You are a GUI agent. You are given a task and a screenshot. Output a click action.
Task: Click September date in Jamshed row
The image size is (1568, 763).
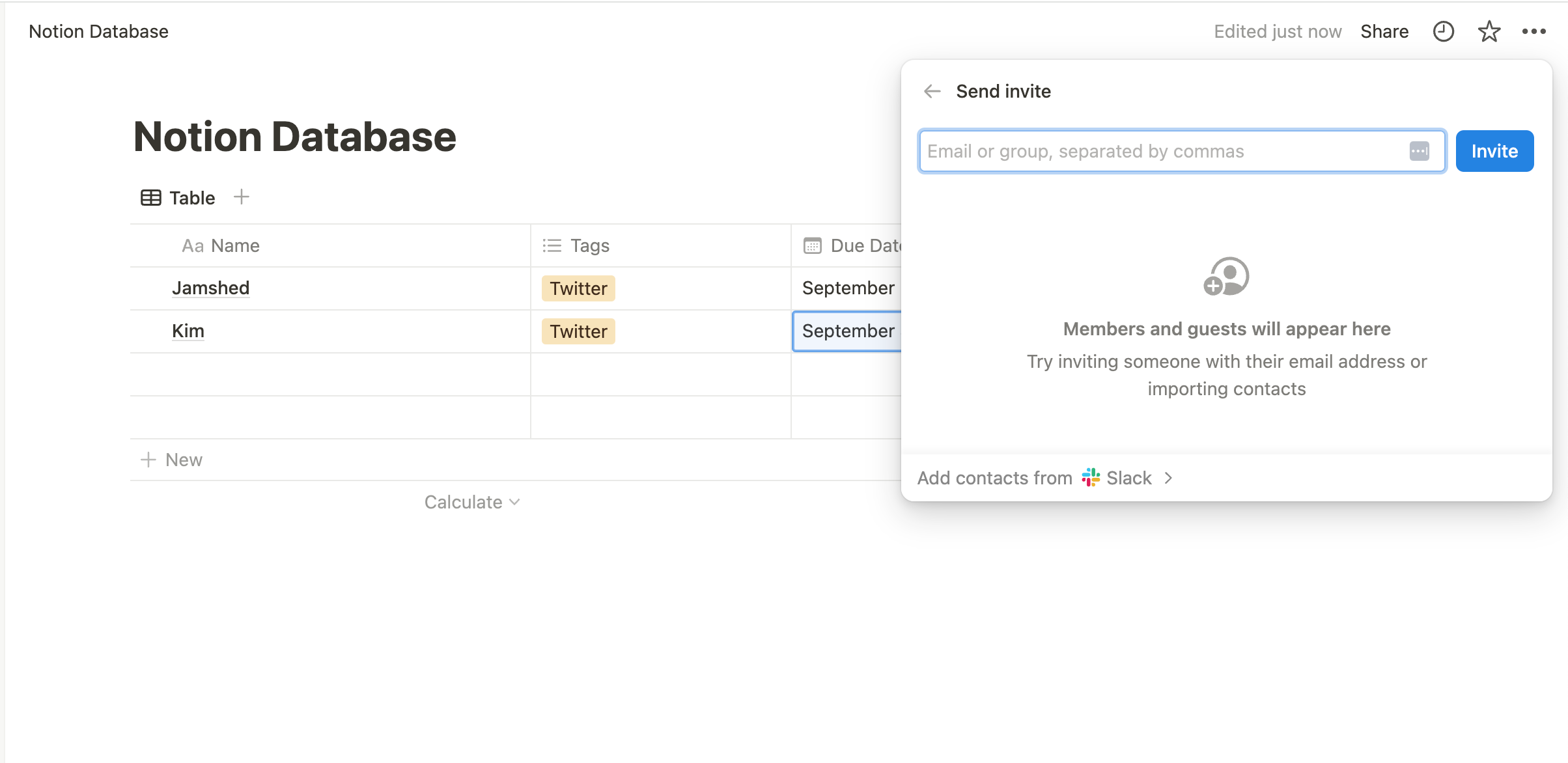point(848,288)
